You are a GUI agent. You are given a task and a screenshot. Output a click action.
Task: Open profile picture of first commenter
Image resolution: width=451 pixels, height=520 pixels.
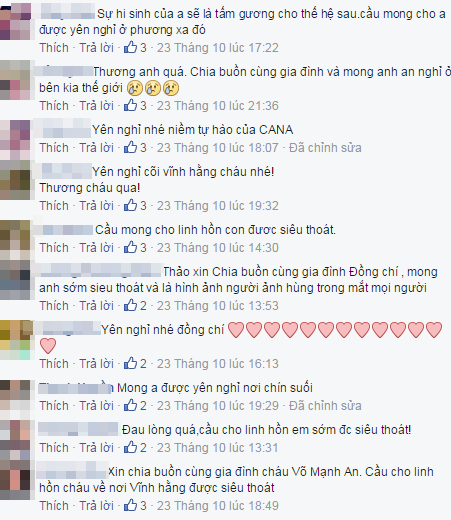tap(15, 21)
